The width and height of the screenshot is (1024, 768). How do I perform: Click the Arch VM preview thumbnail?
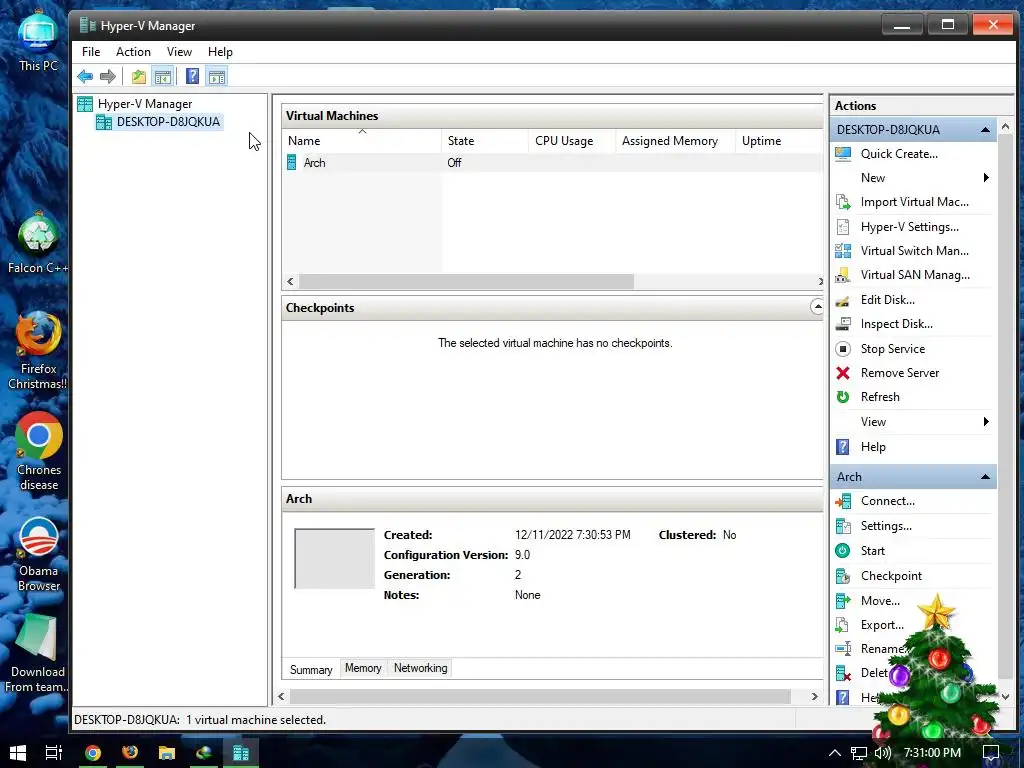(x=334, y=558)
